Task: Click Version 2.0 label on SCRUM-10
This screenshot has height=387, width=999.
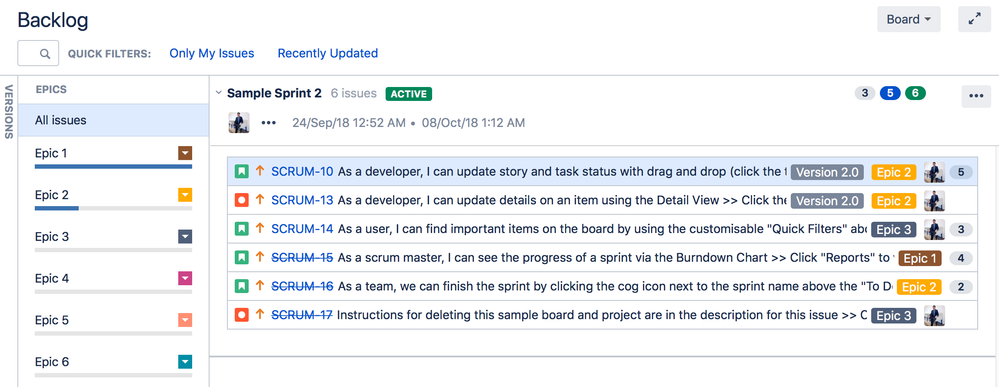Action: [828, 172]
